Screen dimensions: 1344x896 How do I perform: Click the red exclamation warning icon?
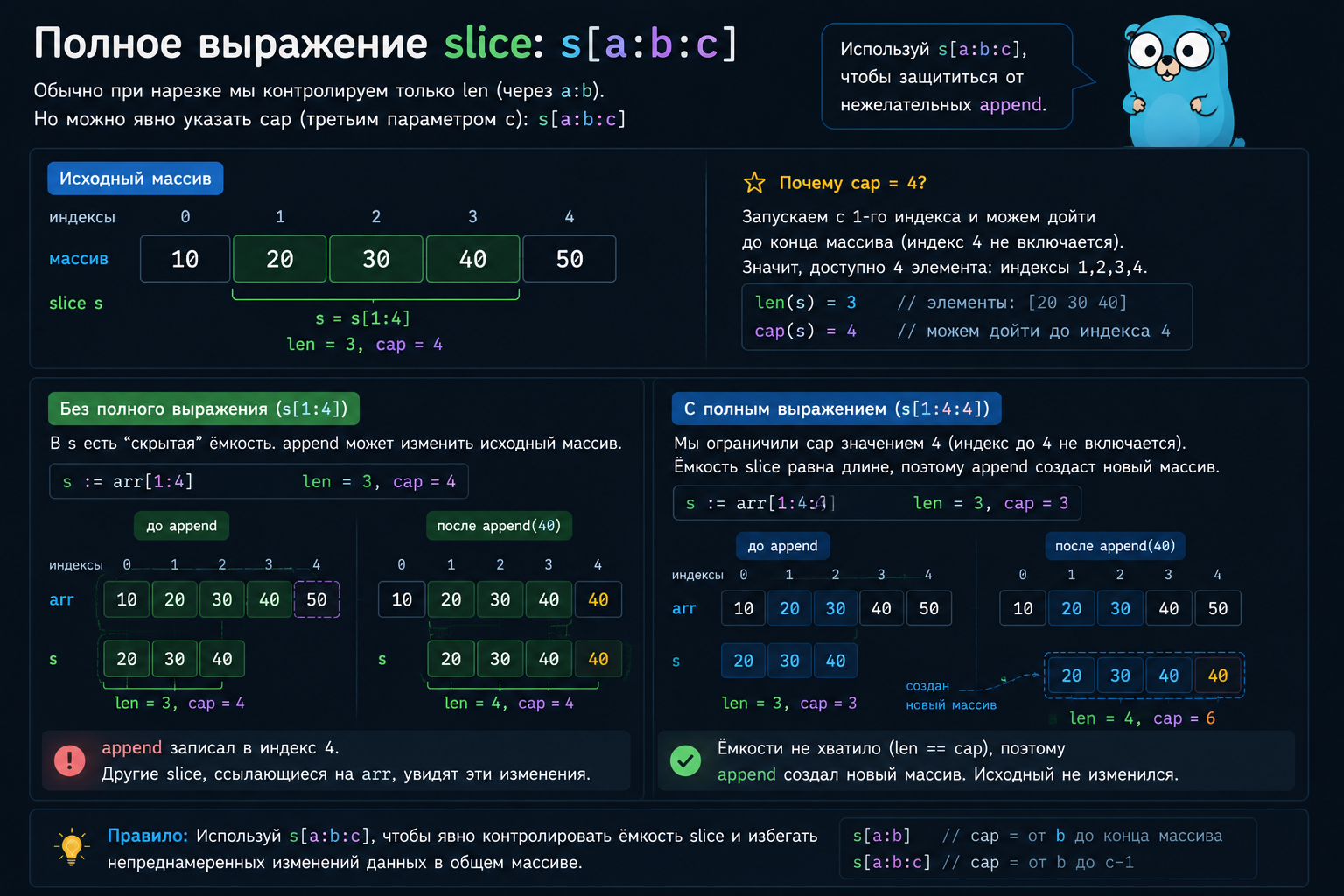coord(70,760)
